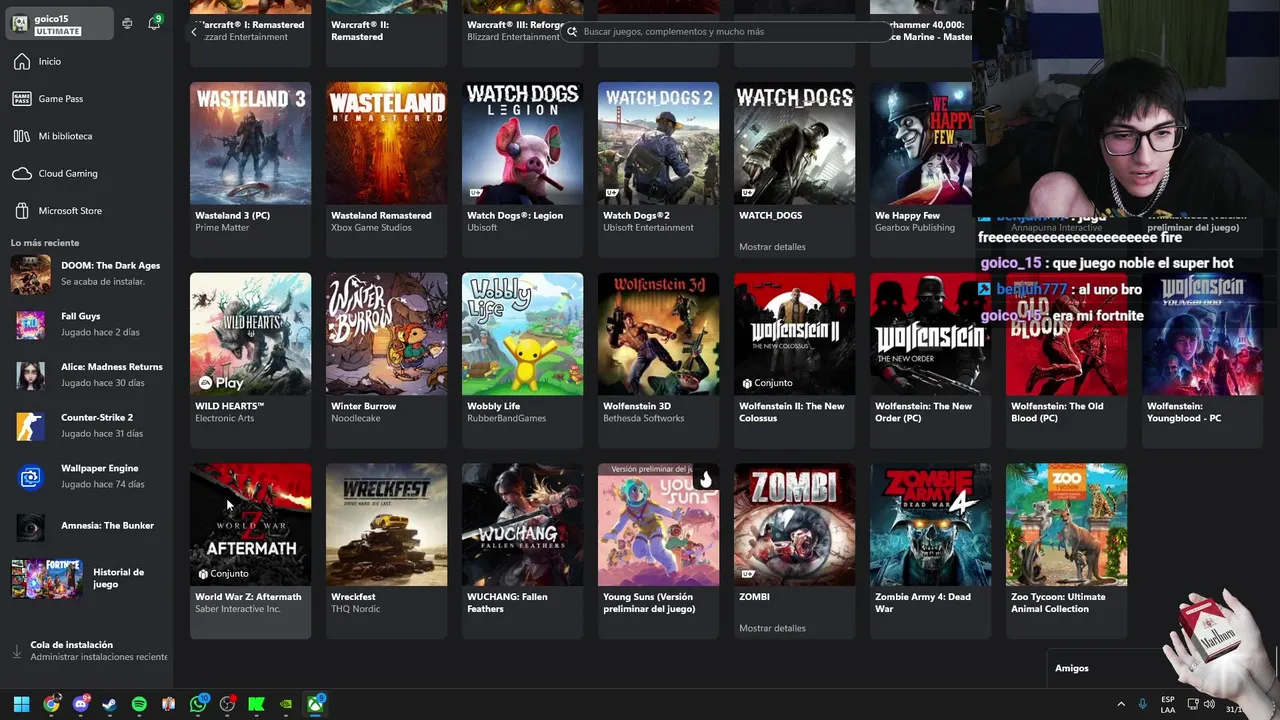
Task: Click the Cloud Gaming cloud icon
Action: [22, 174]
